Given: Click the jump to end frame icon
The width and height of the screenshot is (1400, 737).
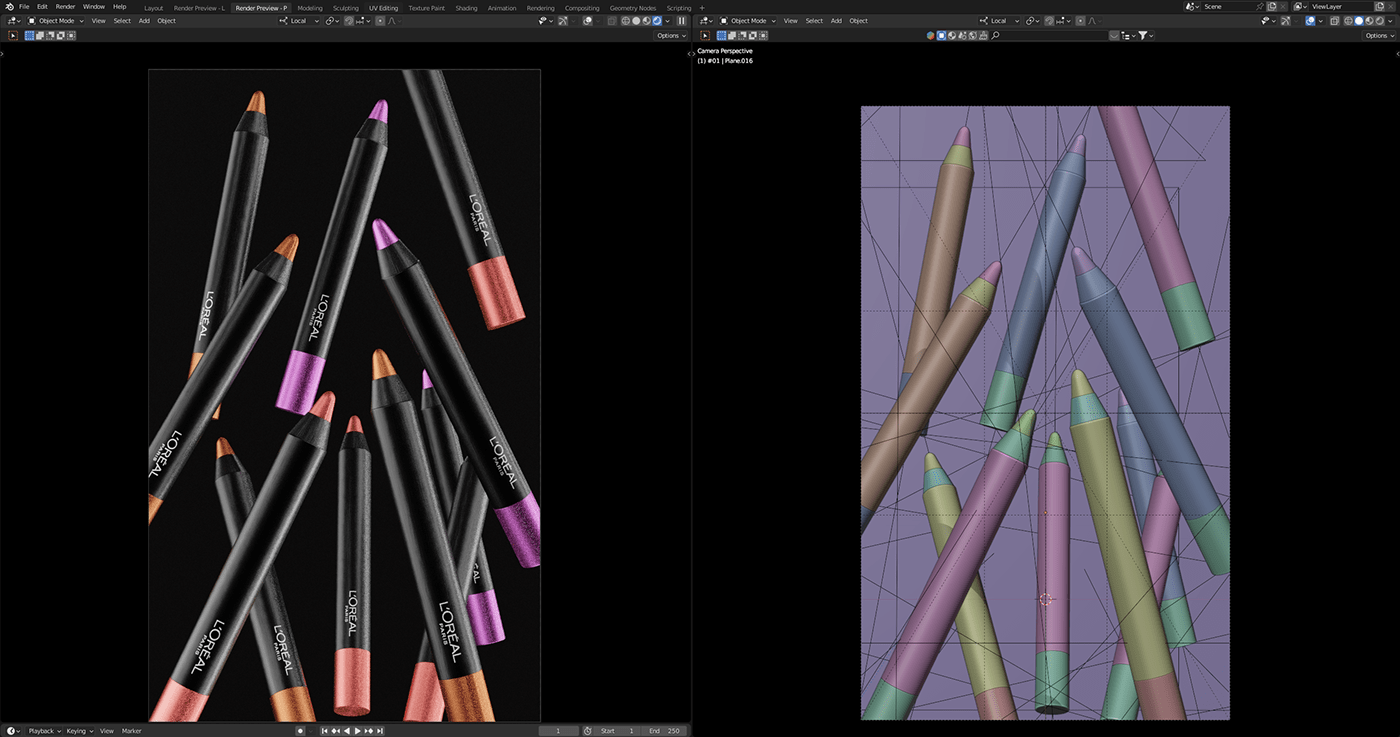Looking at the screenshot, I should pyautogui.click(x=380, y=731).
